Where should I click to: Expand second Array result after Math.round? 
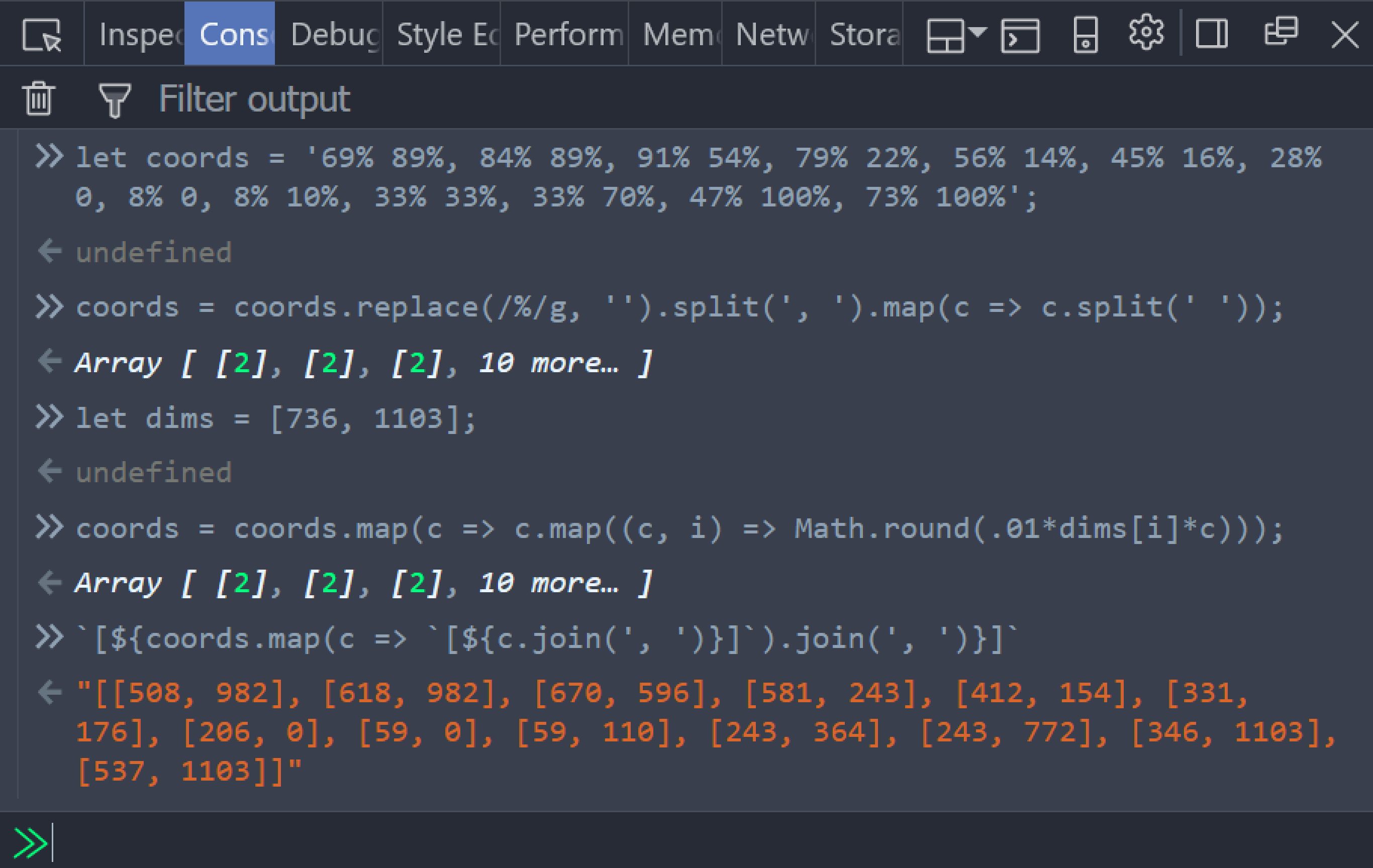click(364, 583)
